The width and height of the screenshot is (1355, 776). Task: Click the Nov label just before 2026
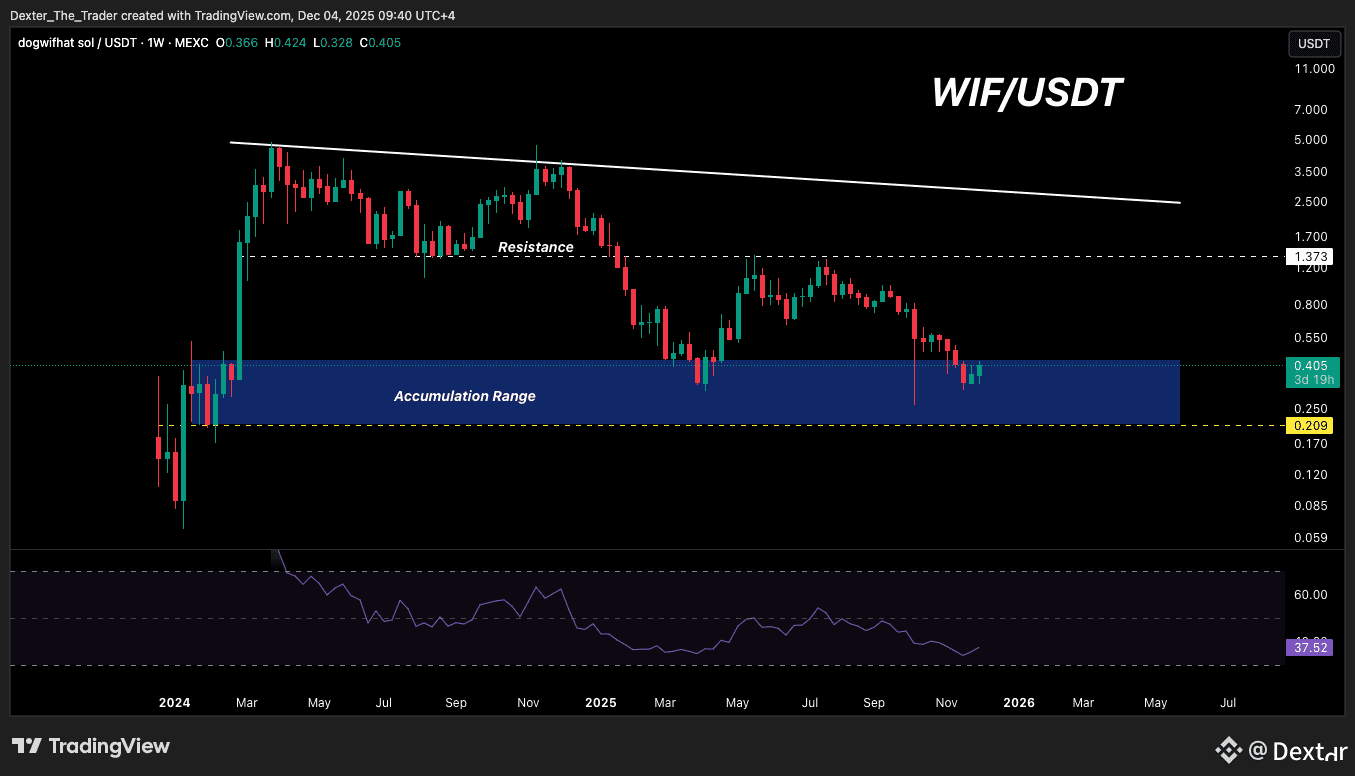point(948,703)
